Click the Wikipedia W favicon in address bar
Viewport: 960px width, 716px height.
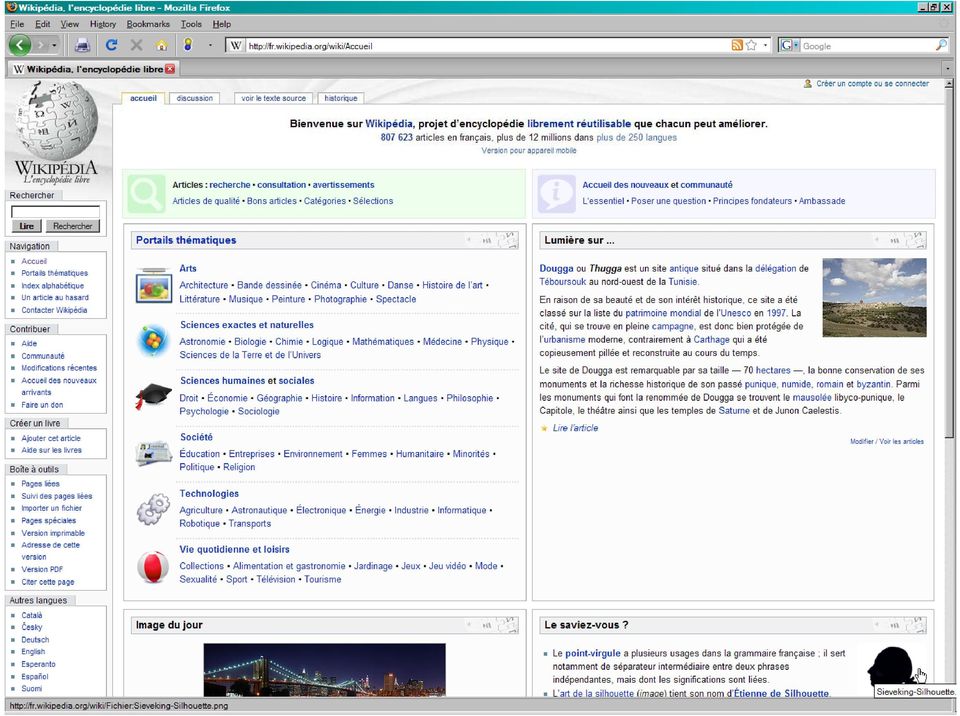coord(236,45)
